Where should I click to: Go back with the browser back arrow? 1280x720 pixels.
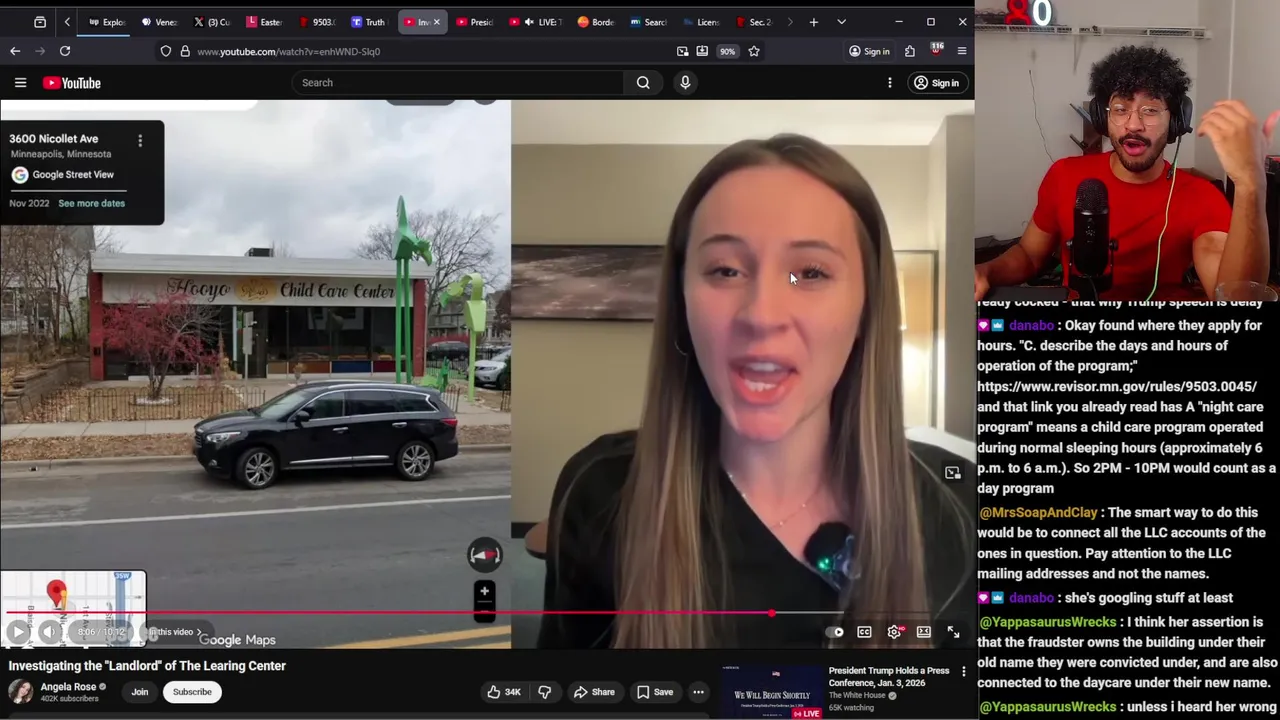(x=15, y=51)
